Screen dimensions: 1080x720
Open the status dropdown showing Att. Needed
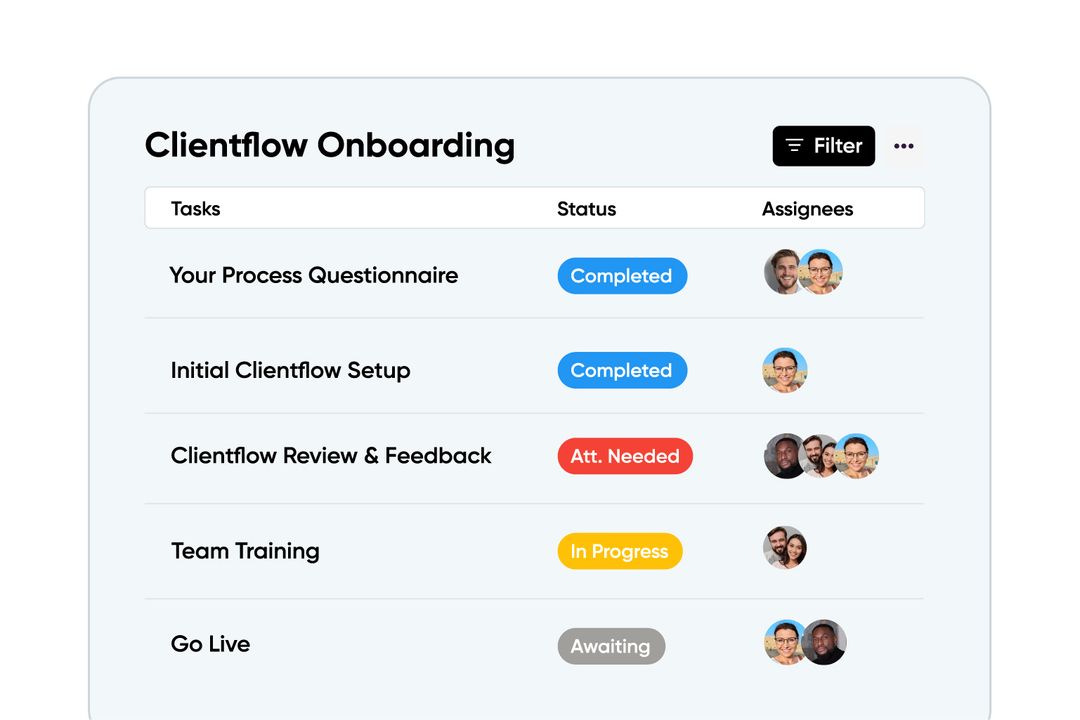(x=625, y=456)
